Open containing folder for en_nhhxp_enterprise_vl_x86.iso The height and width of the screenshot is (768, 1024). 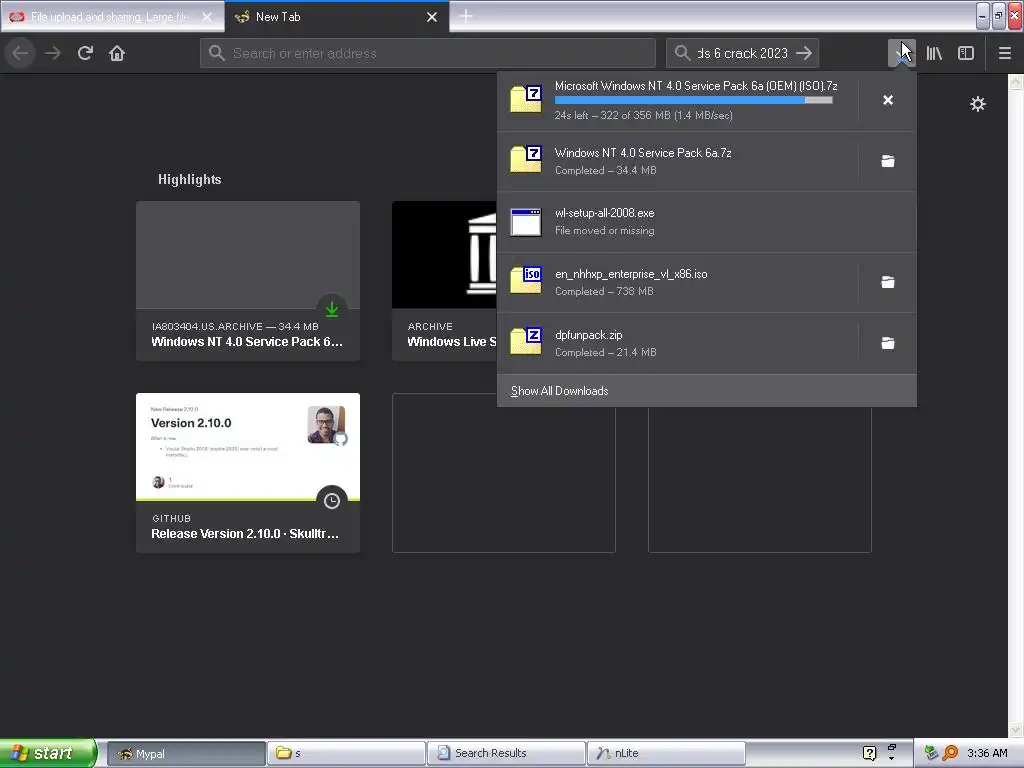click(x=888, y=282)
